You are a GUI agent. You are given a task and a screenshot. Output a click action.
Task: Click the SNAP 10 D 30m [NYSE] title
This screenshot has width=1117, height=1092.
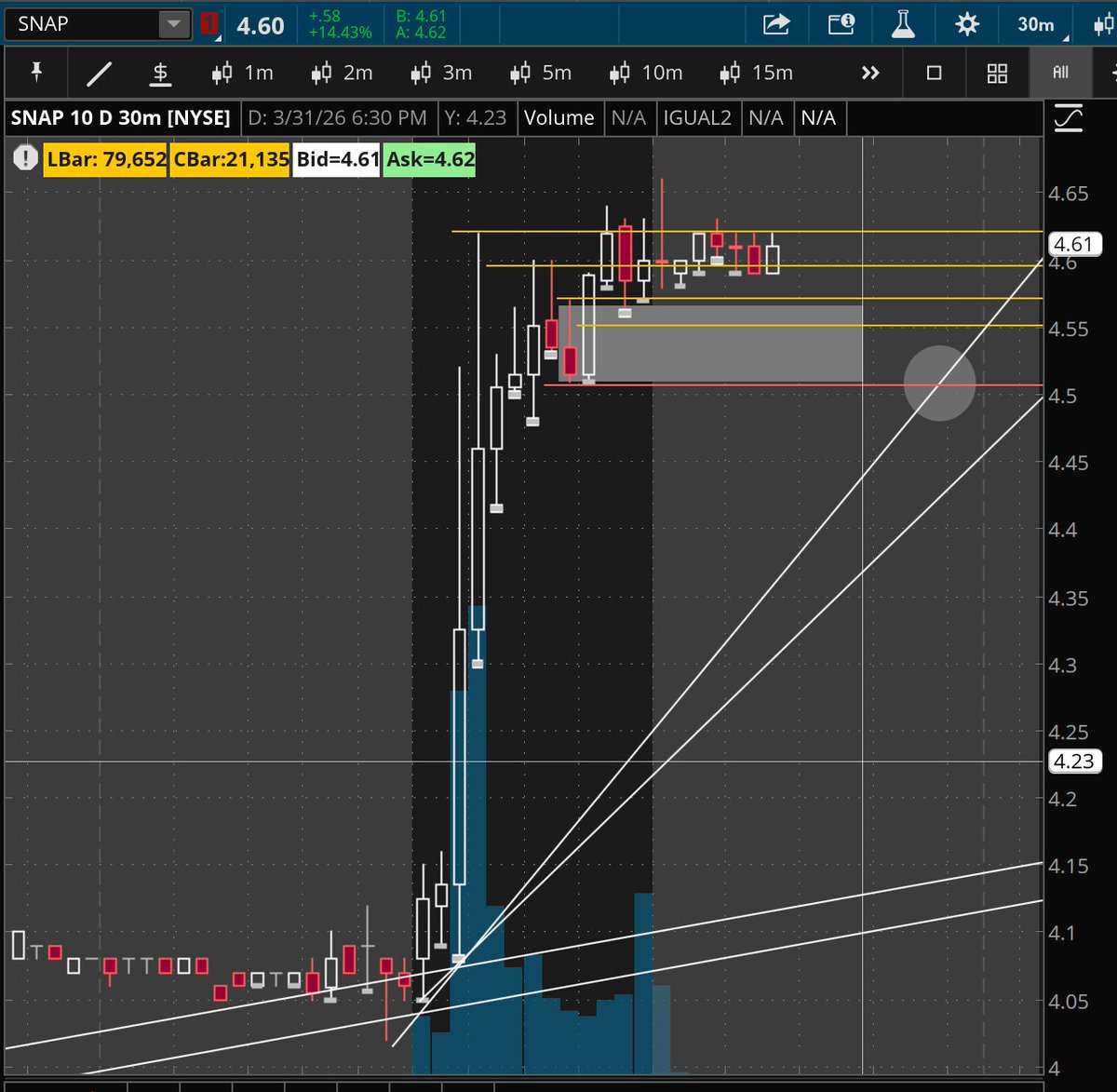coord(121,118)
